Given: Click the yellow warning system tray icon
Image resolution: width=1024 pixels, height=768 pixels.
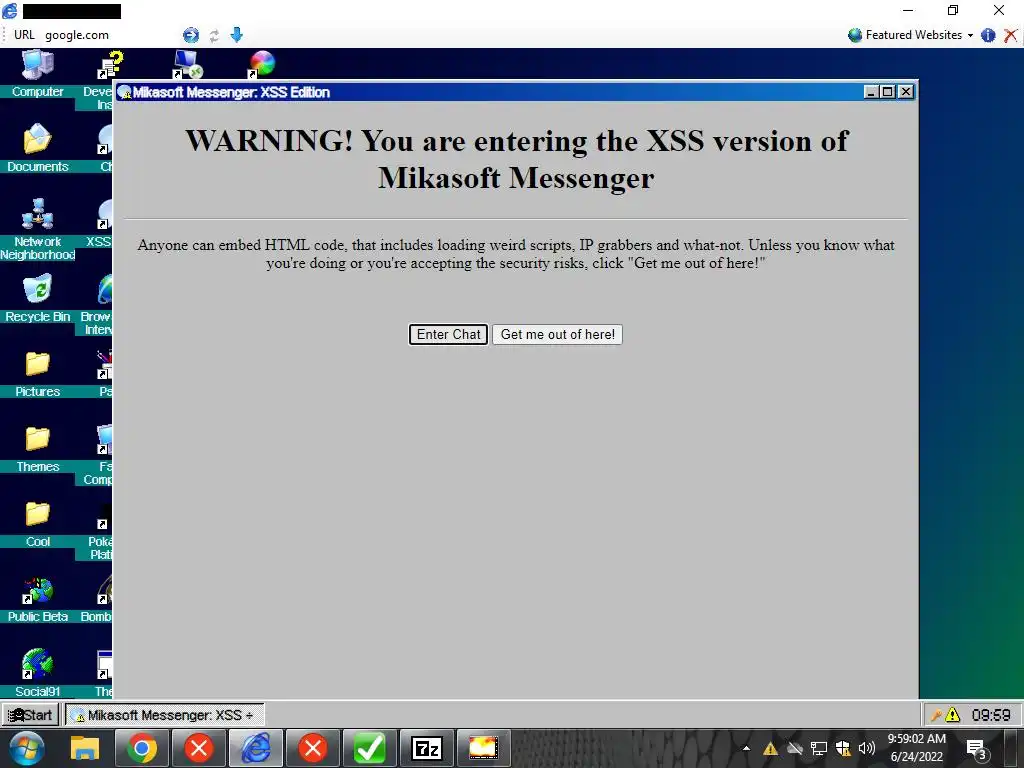Looking at the screenshot, I should pos(771,748).
